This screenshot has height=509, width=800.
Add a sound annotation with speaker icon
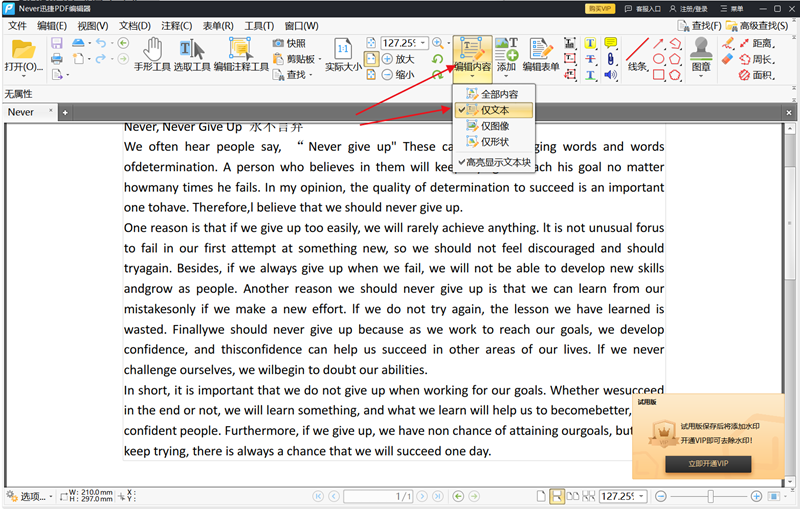[610, 75]
